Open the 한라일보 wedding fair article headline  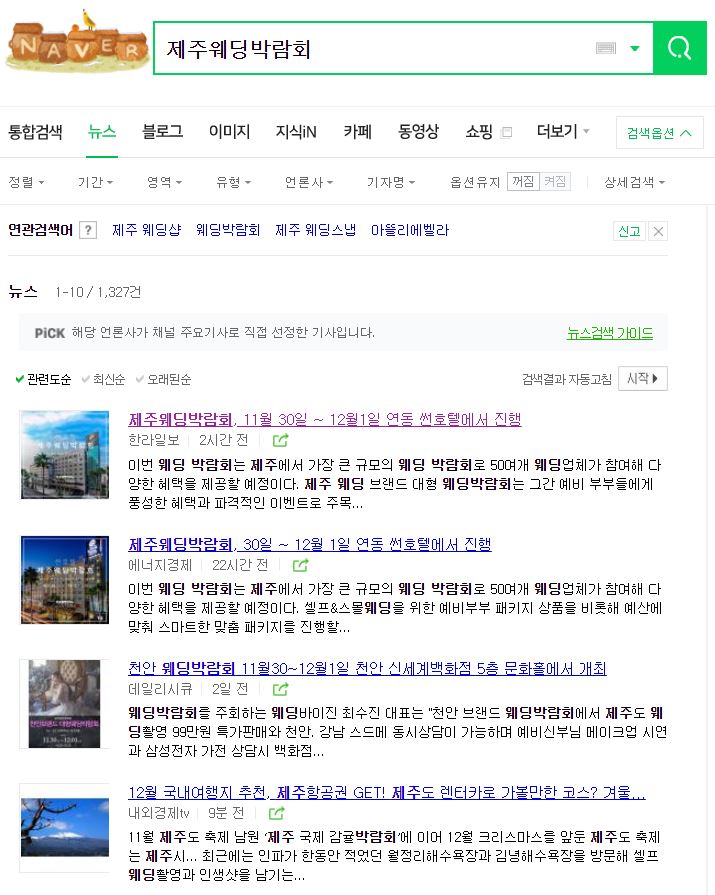(x=325, y=420)
